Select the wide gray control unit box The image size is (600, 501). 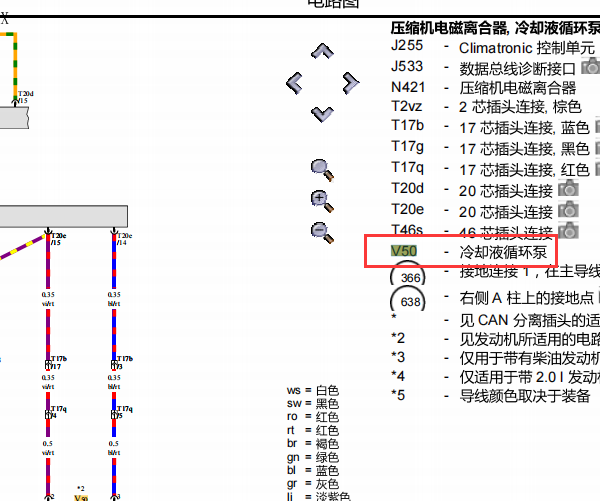point(64,216)
